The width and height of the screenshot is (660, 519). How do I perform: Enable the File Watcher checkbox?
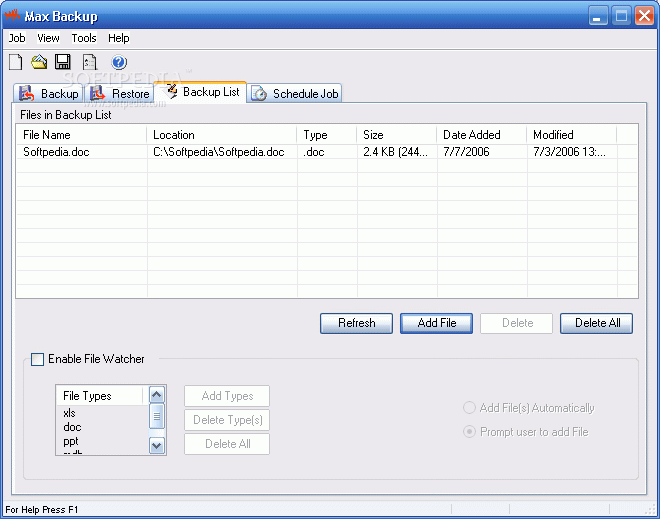coord(37,359)
